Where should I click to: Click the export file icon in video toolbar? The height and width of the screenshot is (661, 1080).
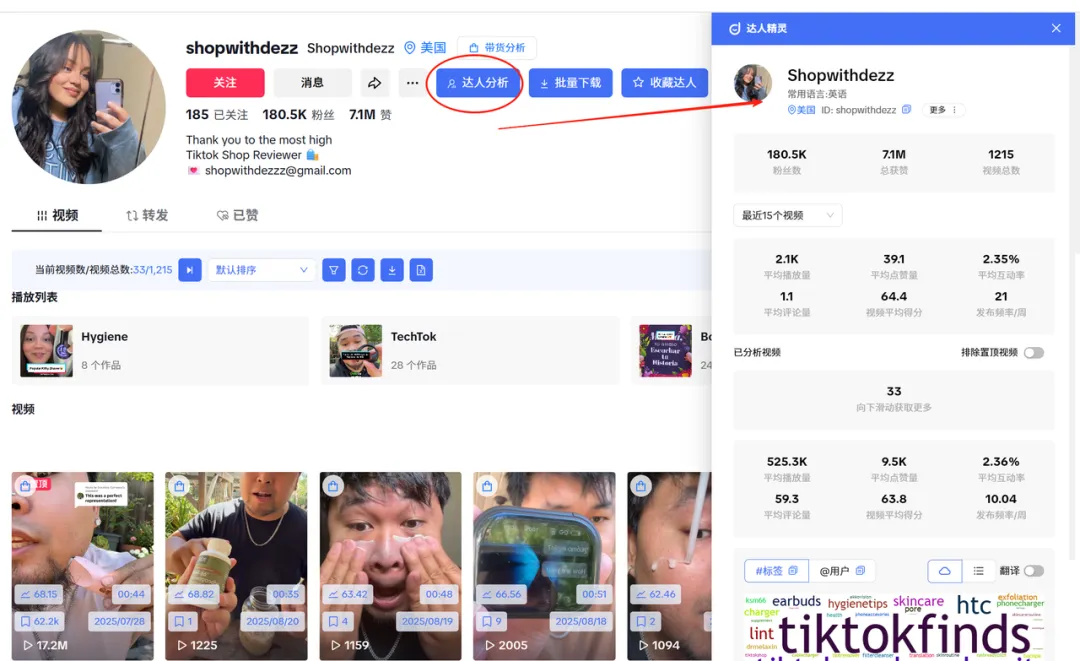421,270
